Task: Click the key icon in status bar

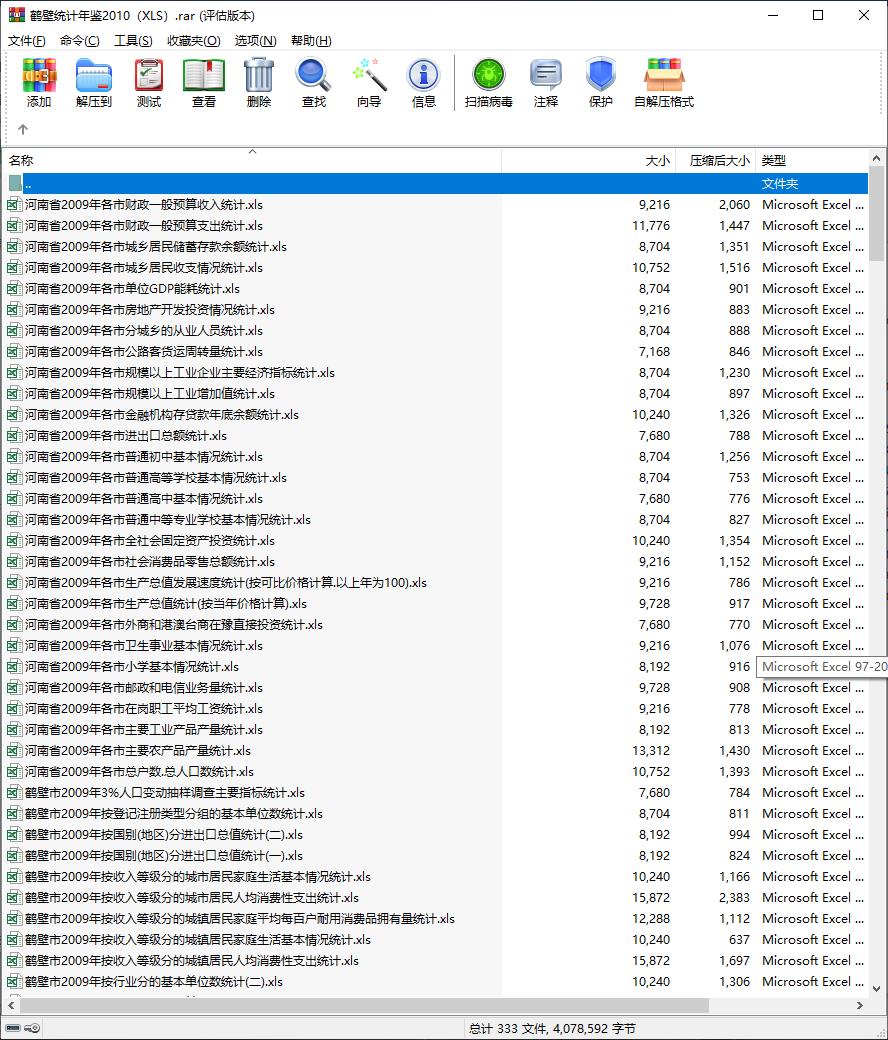Action: pyautogui.click(x=32, y=1028)
